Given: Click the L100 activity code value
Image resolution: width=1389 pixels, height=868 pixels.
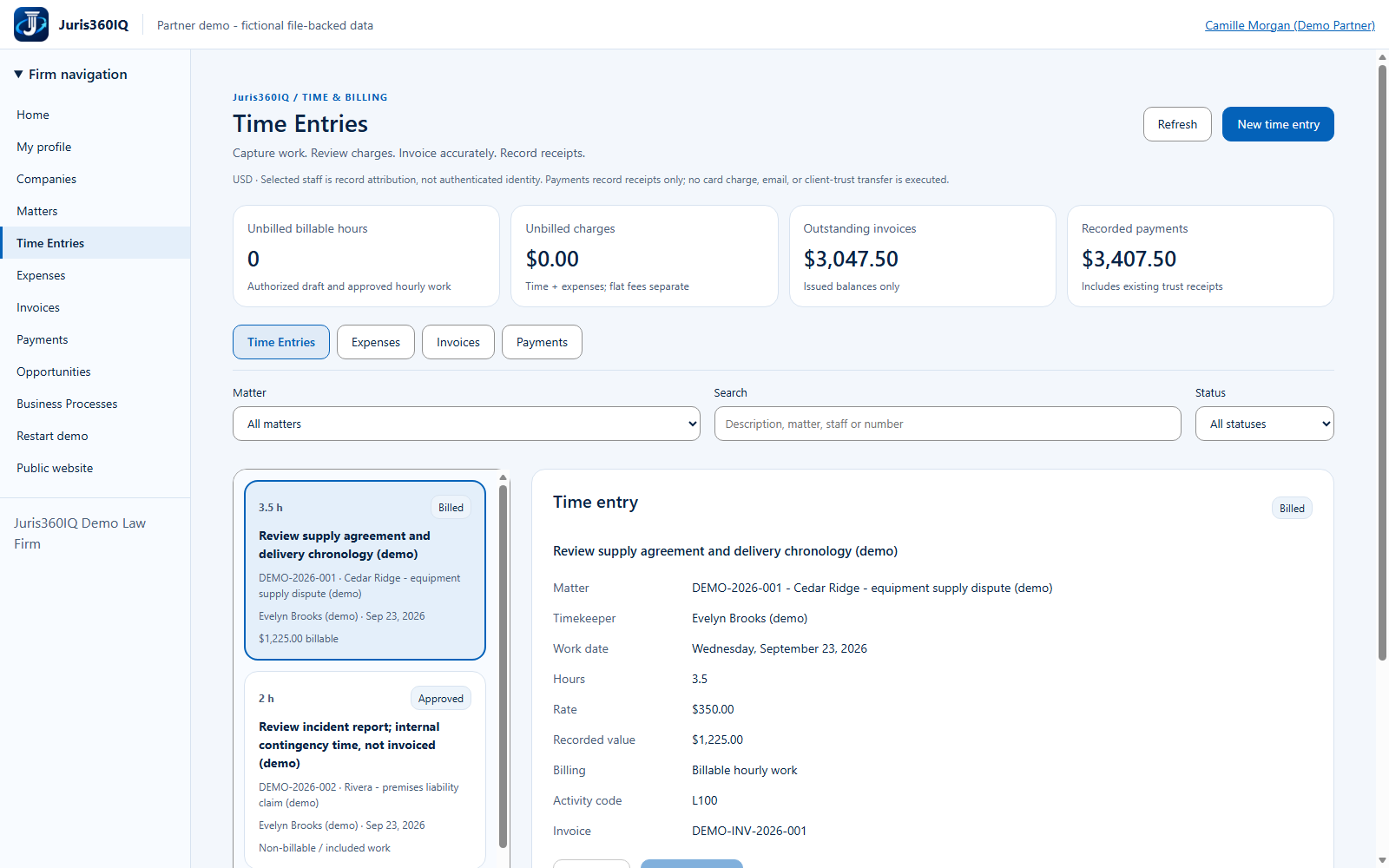Looking at the screenshot, I should click(x=705, y=800).
